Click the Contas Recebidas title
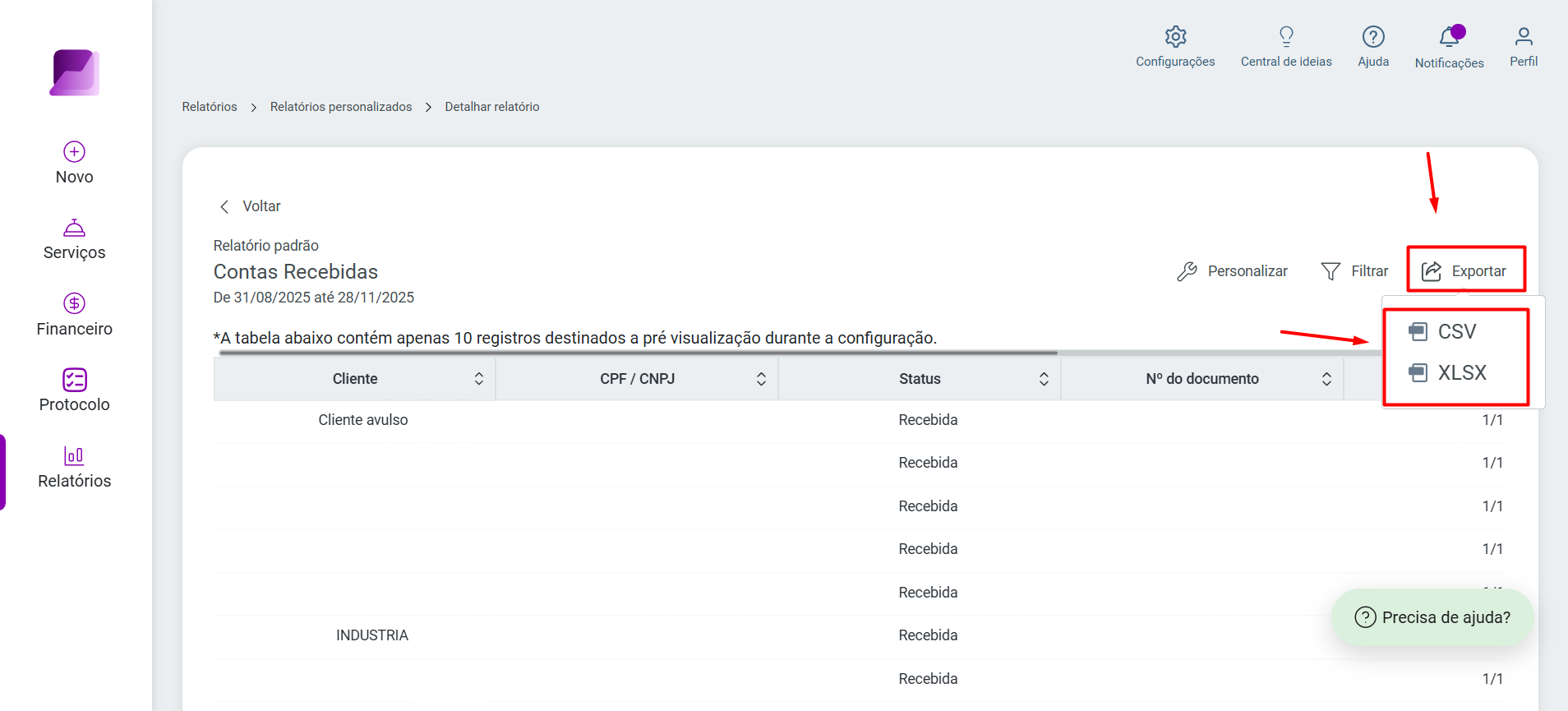 296,272
